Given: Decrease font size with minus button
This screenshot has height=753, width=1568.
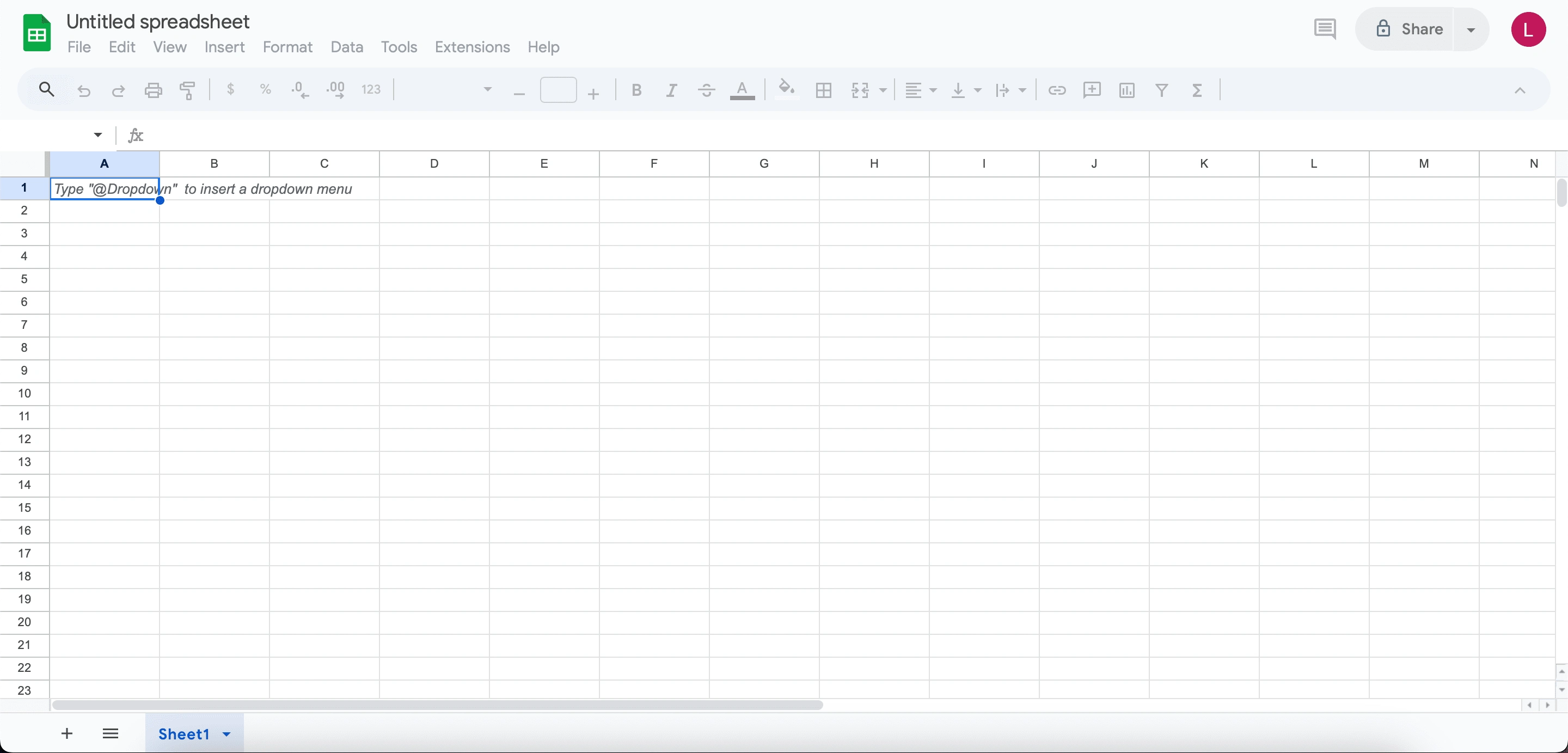Looking at the screenshot, I should click(x=519, y=93).
